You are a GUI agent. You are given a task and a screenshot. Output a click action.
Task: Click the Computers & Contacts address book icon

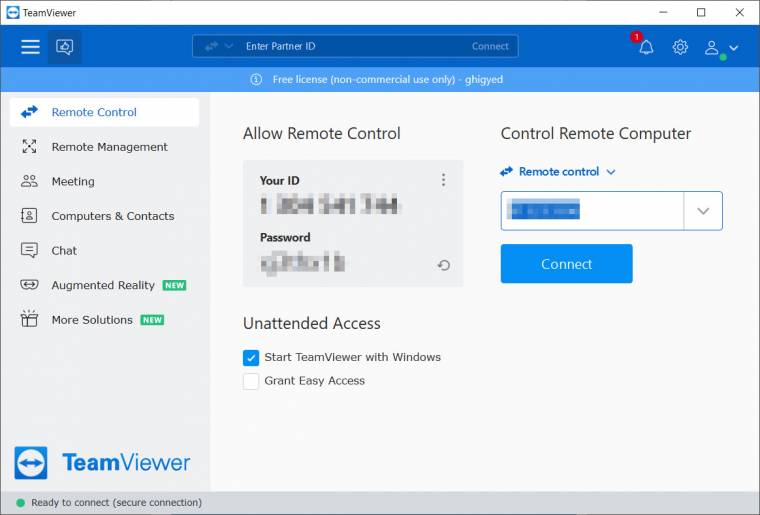pyautogui.click(x=29, y=216)
